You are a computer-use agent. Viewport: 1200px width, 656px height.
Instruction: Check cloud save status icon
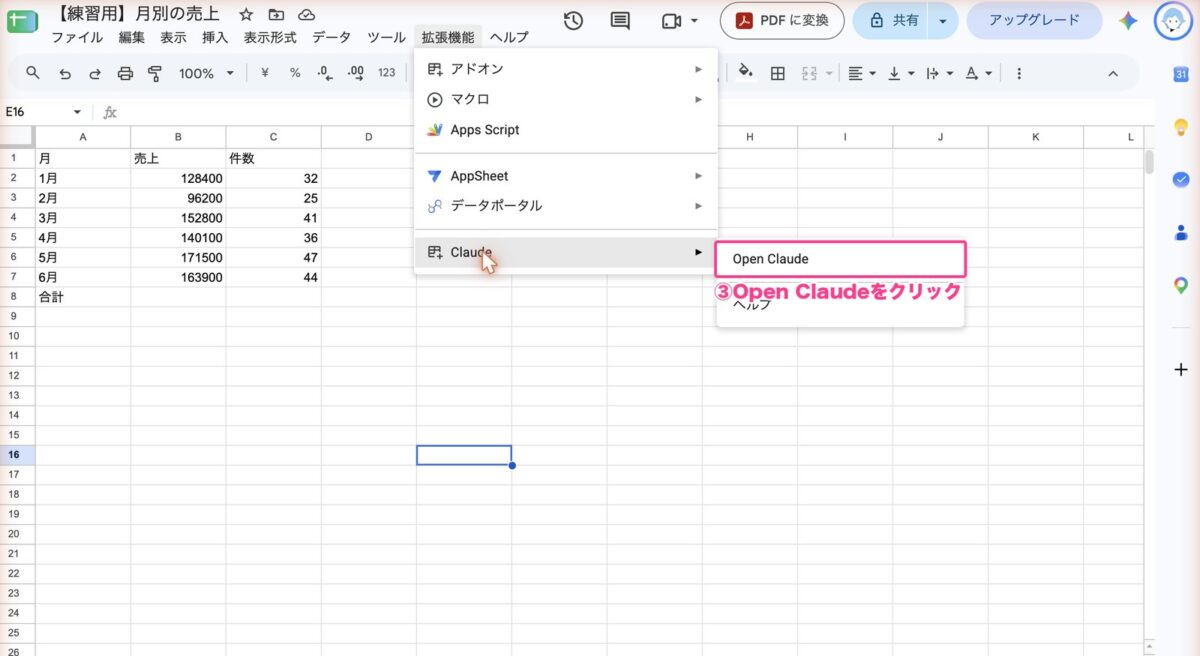[307, 15]
